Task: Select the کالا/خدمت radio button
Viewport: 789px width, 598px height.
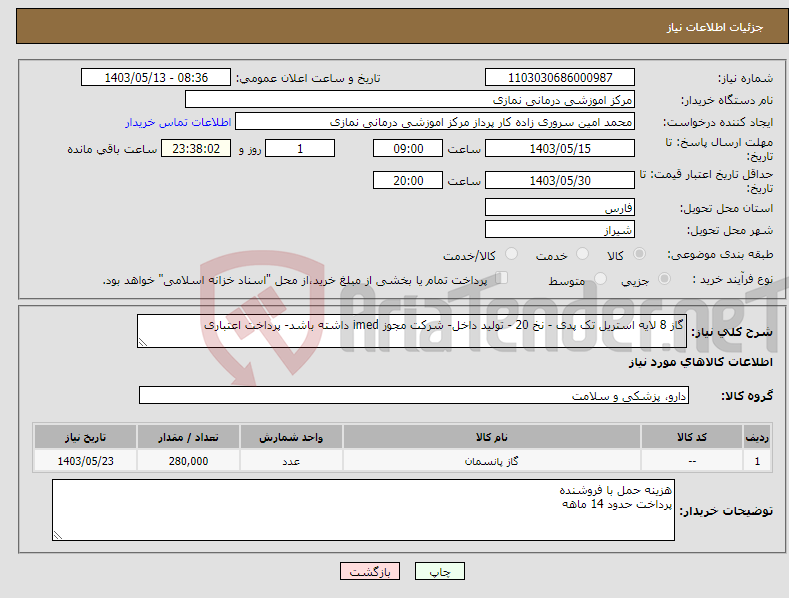Action: [511, 254]
